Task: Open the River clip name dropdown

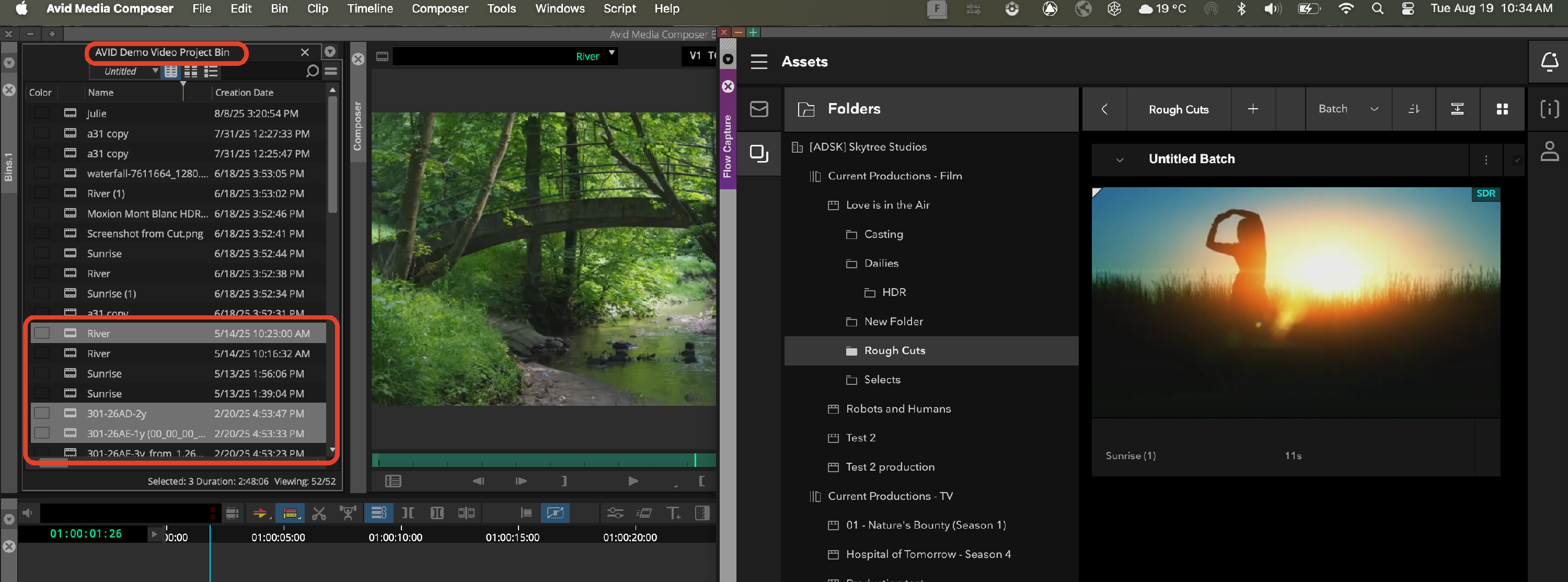Action: (612, 53)
